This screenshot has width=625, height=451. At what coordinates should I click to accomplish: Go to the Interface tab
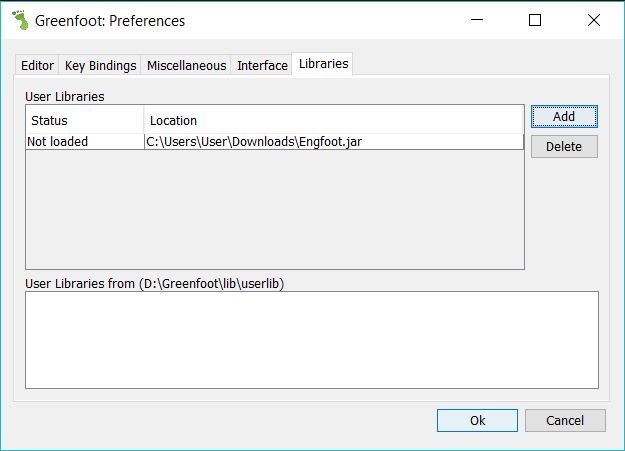[x=262, y=65]
